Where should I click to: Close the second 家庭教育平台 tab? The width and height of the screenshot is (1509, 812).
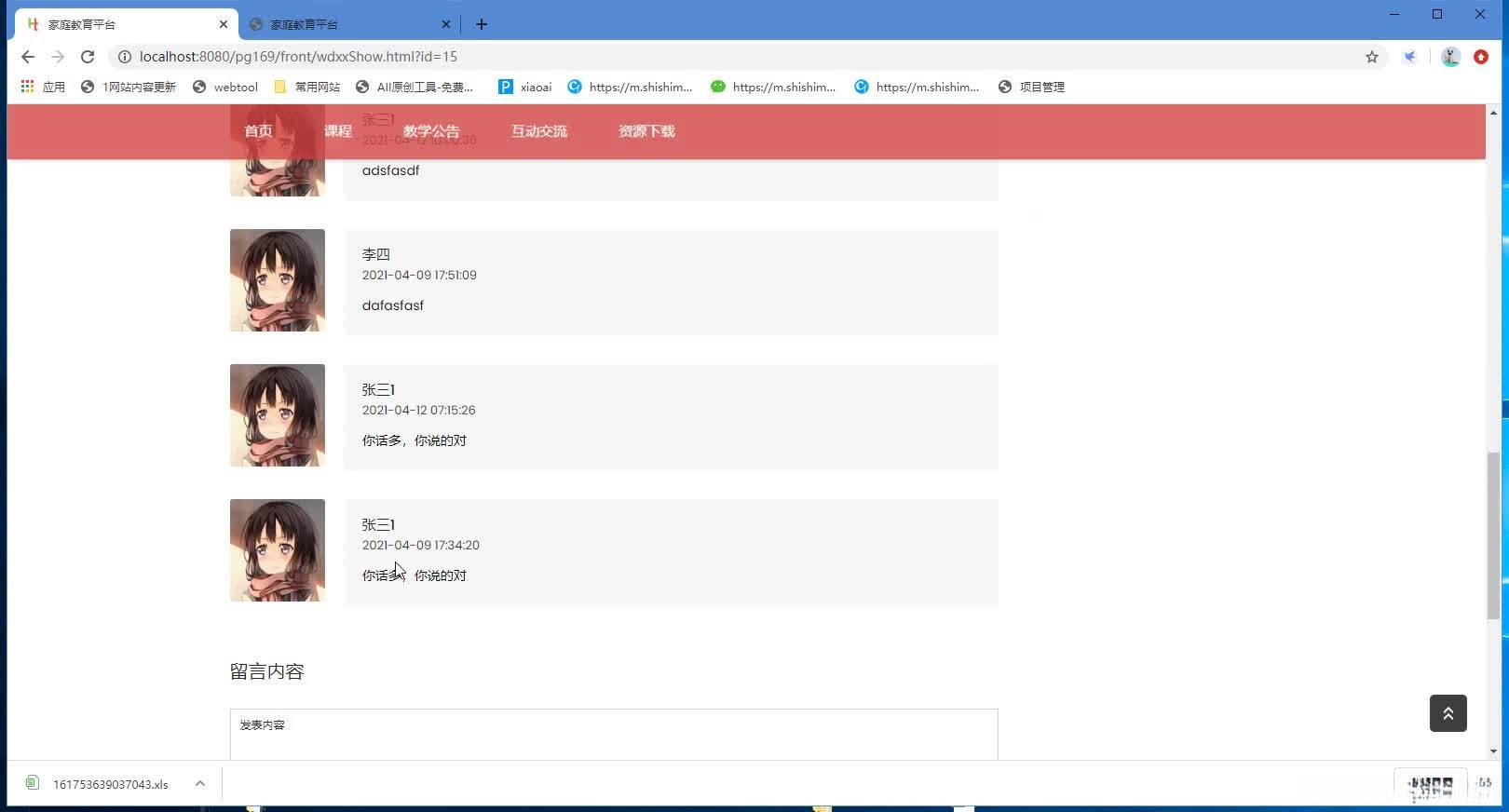[446, 24]
